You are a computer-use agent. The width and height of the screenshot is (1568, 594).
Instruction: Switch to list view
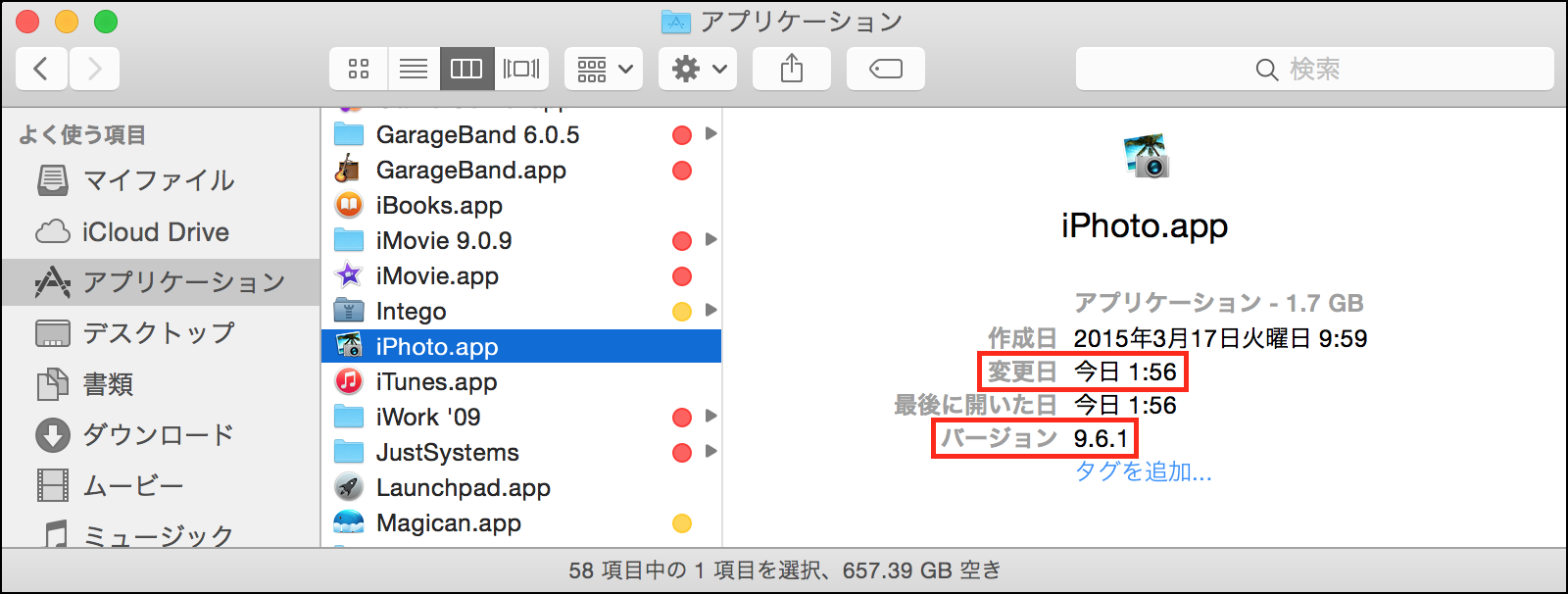point(414,69)
